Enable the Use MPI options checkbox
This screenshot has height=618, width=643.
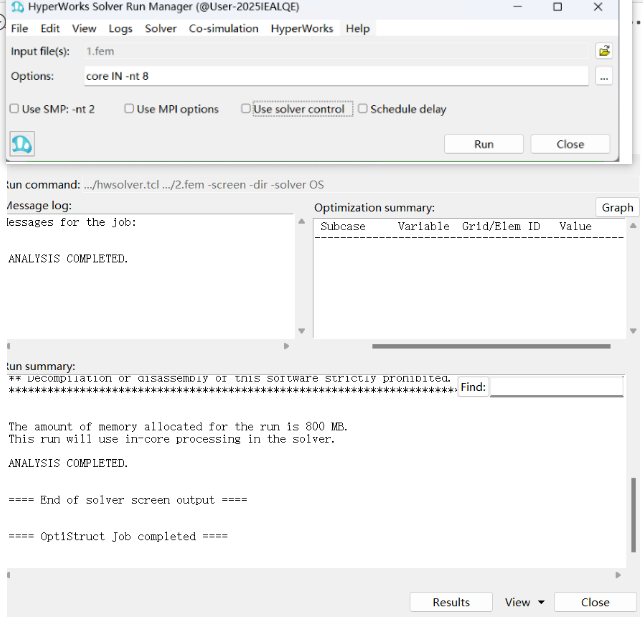(x=129, y=109)
